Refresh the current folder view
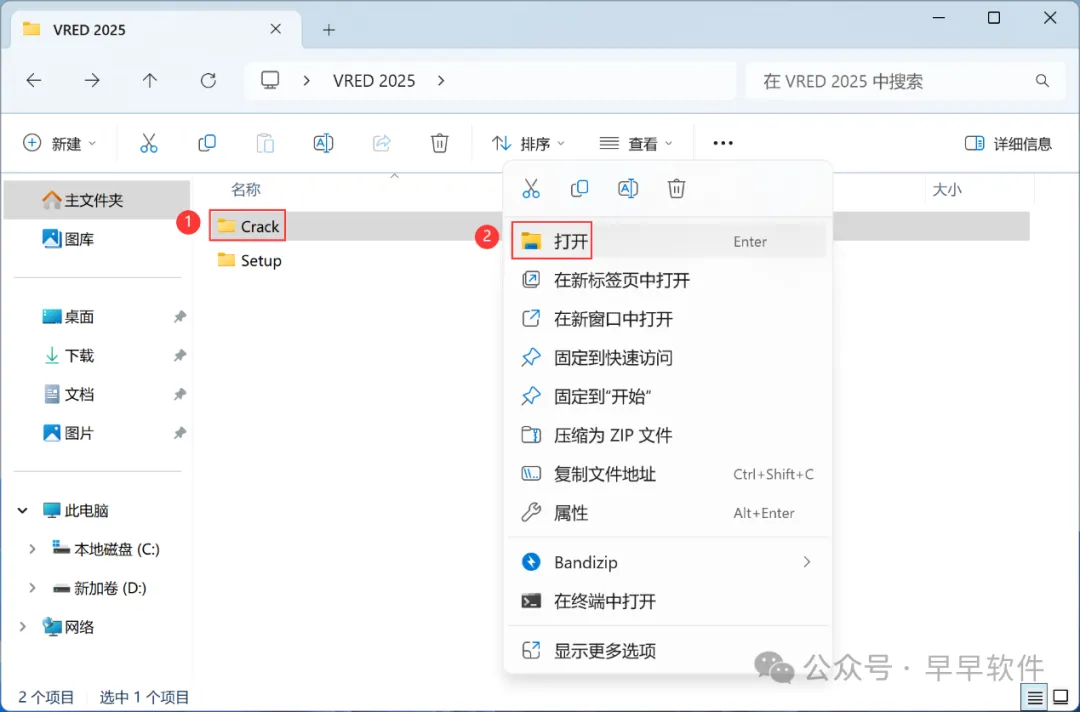Screen dimensions: 1080x712 tap(208, 81)
